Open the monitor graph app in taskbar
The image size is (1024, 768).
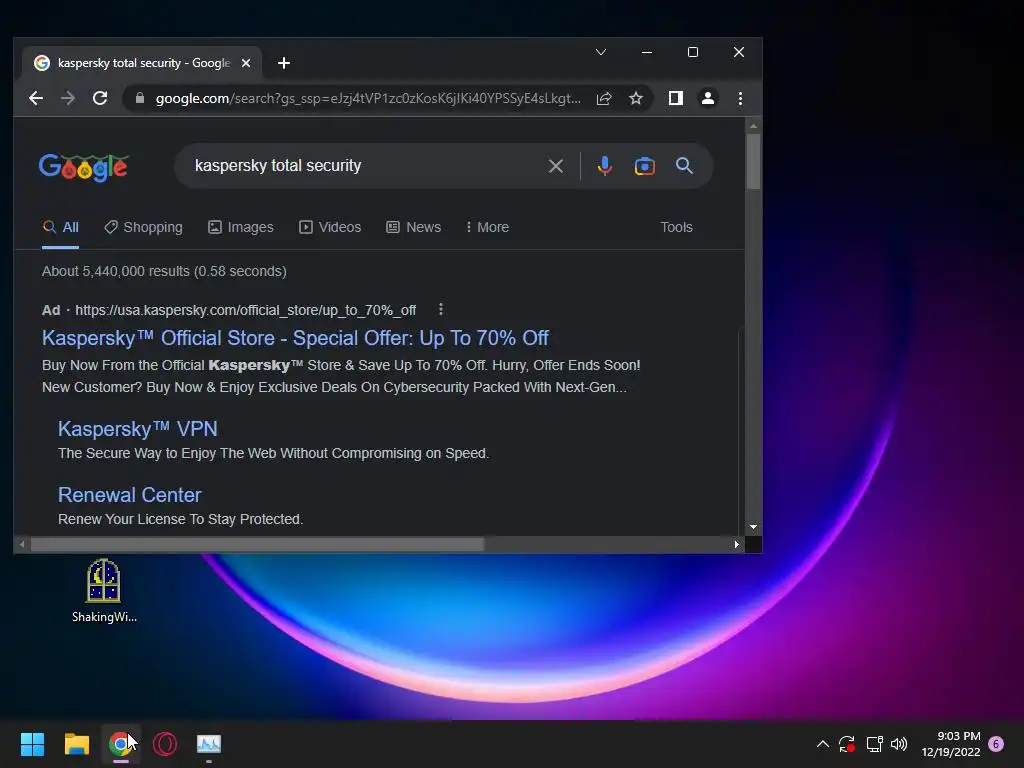pos(209,744)
